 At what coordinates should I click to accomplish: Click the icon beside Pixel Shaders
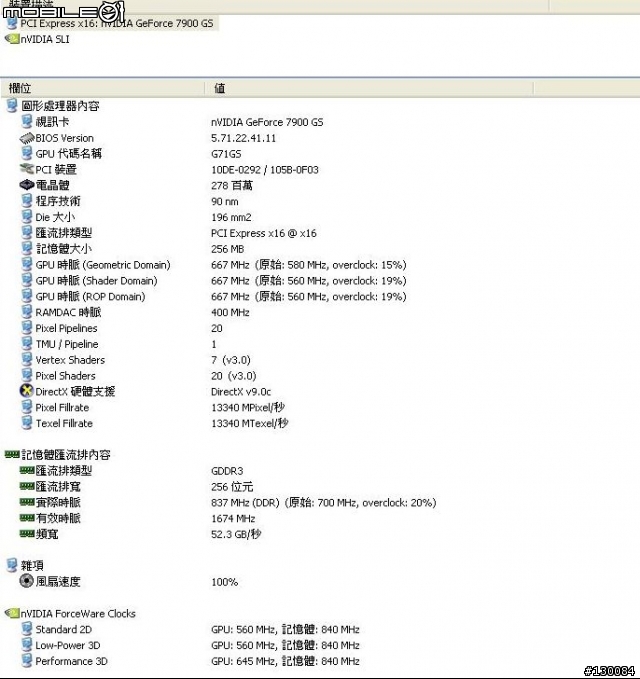pyautogui.click(x=27, y=375)
